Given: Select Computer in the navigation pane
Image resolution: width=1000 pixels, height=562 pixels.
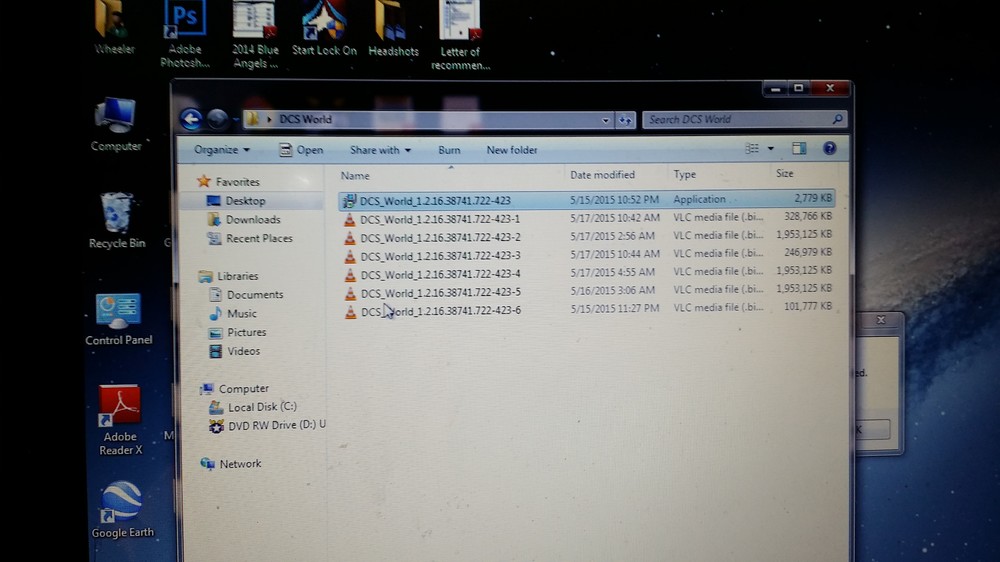Looking at the screenshot, I should (x=244, y=388).
